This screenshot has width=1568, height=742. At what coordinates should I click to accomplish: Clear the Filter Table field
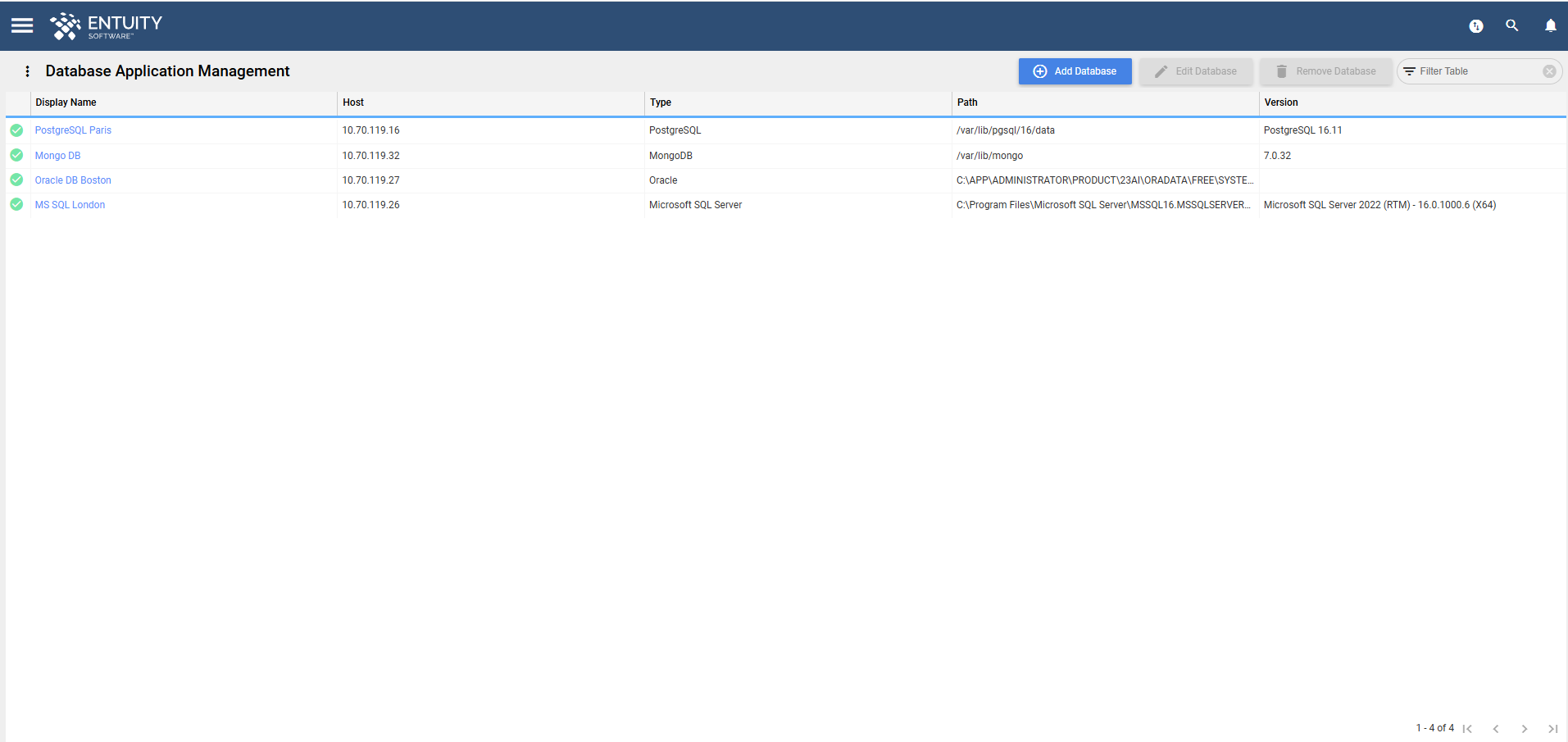point(1549,71)
